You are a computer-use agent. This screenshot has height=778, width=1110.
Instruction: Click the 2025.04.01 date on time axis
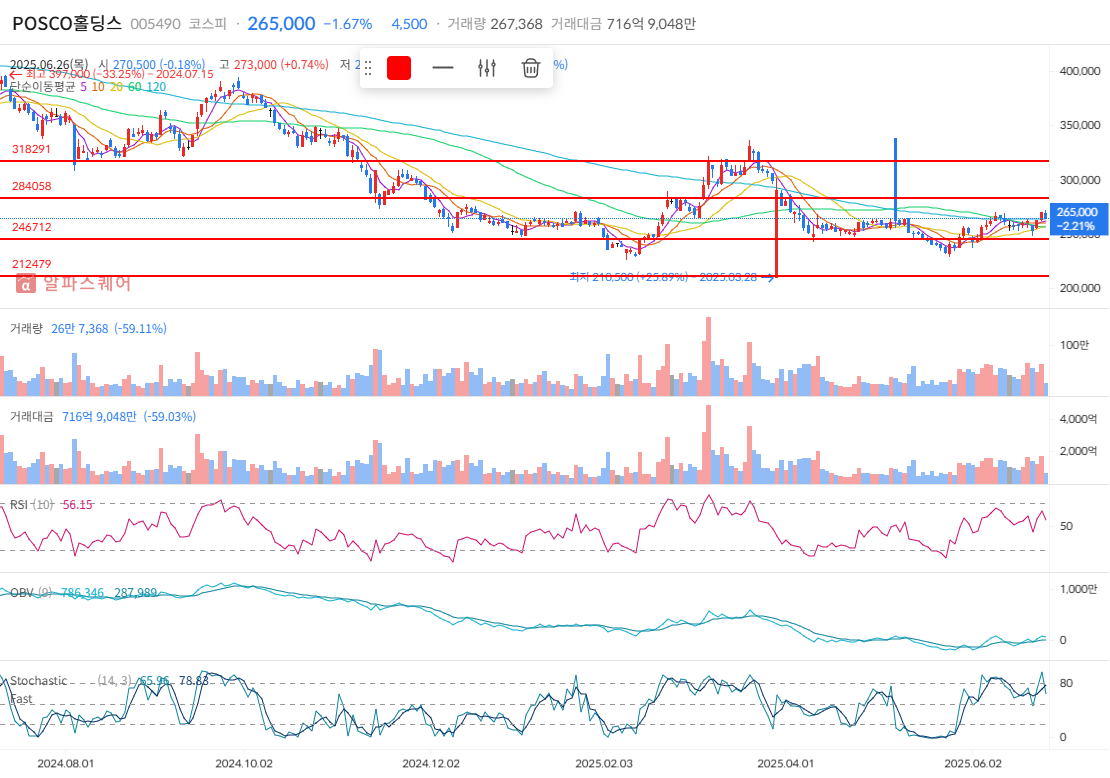[786, 764]
